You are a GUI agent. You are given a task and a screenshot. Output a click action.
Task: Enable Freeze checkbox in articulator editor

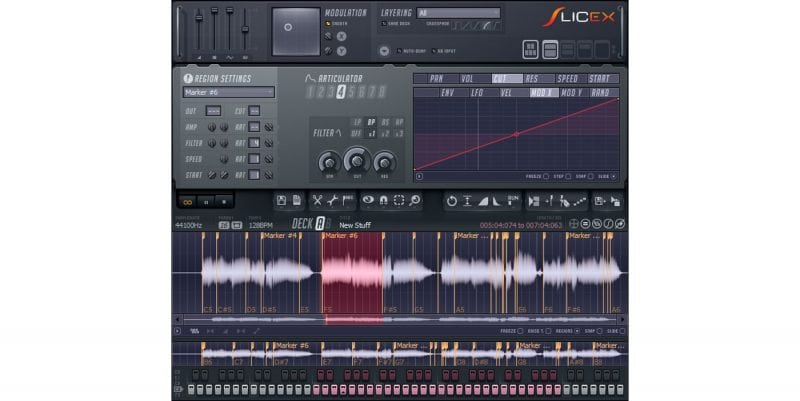coord(546,177)
